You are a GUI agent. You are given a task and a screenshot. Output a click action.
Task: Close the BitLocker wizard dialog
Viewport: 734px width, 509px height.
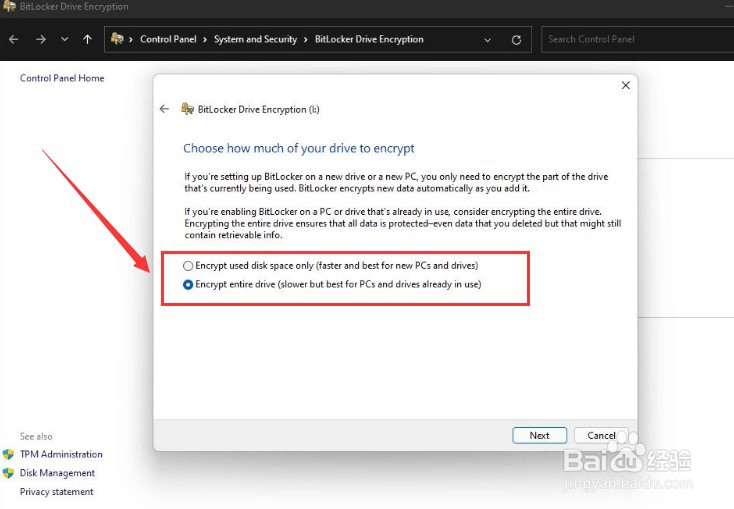pyautogui.click(x=625, y=85)
